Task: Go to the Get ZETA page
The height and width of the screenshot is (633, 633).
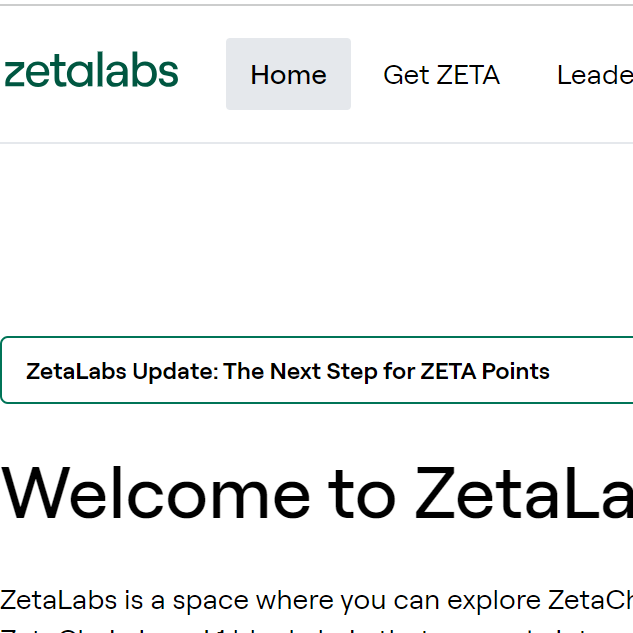Action: pyautogui.click(x=441, y=74)
